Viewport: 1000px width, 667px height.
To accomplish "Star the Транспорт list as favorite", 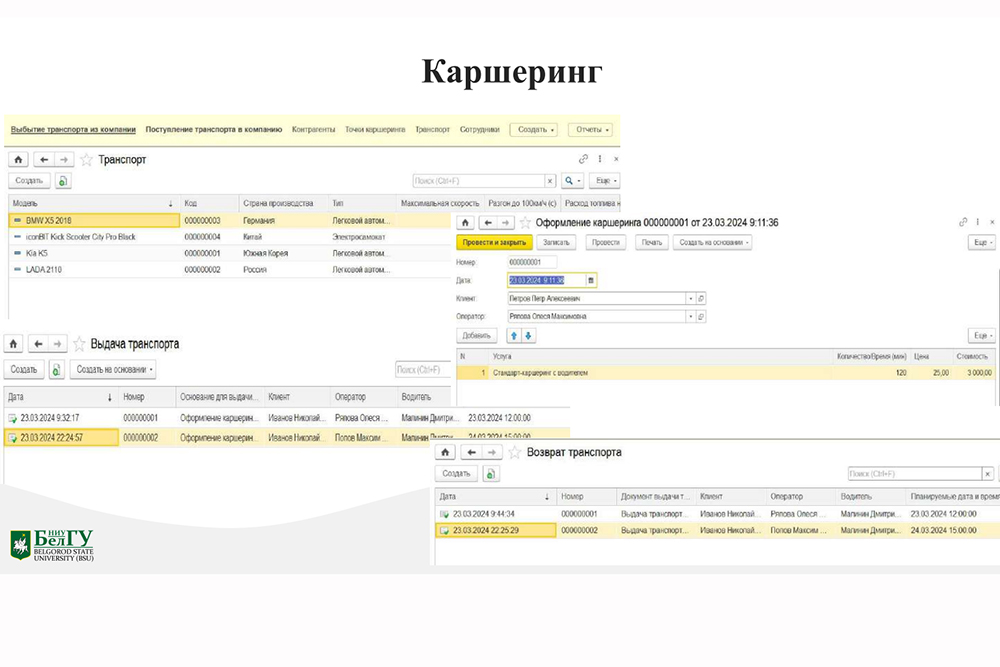I will (x=86, y=160).
